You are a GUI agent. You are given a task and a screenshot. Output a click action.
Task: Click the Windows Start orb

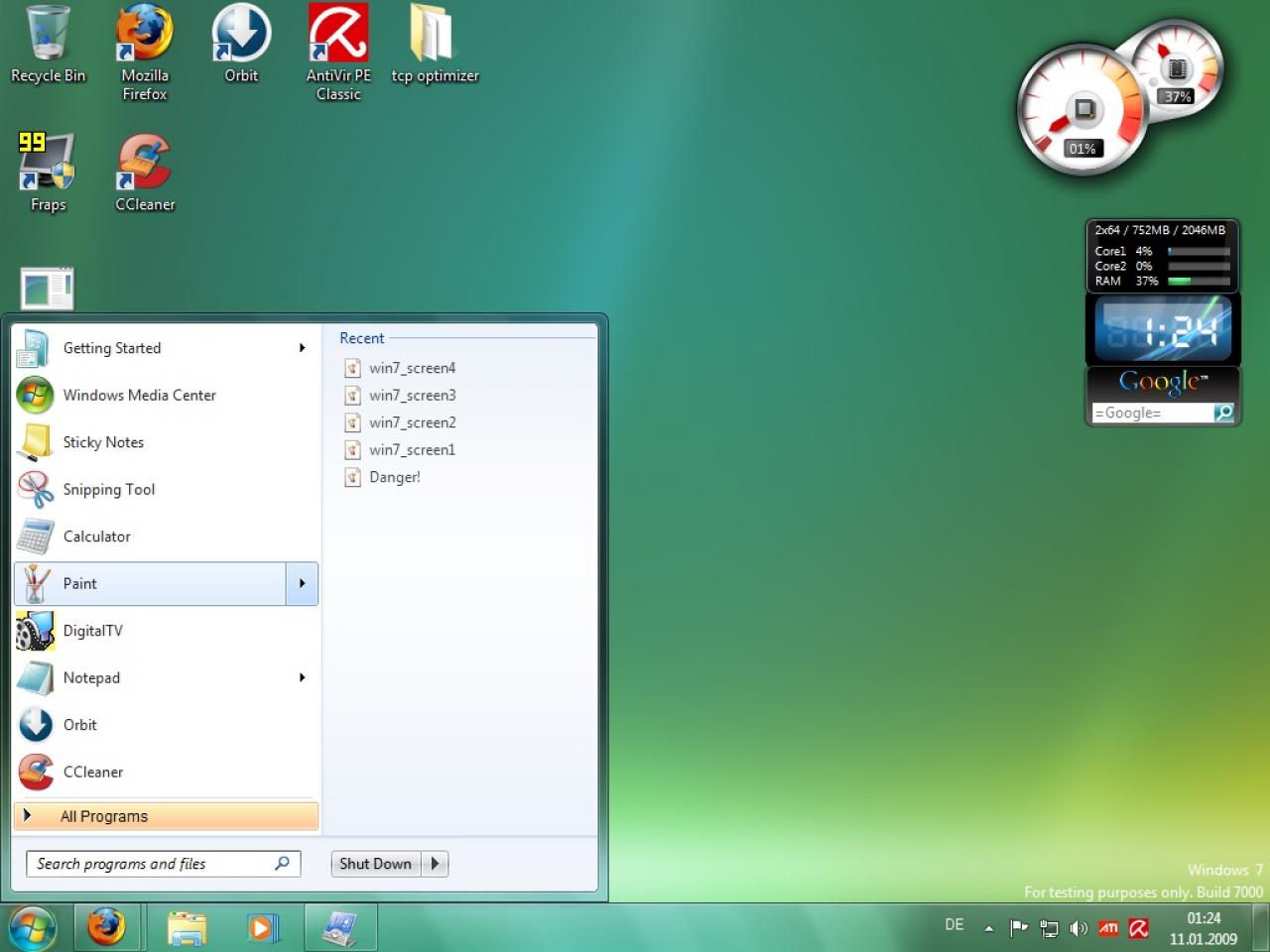33,928
